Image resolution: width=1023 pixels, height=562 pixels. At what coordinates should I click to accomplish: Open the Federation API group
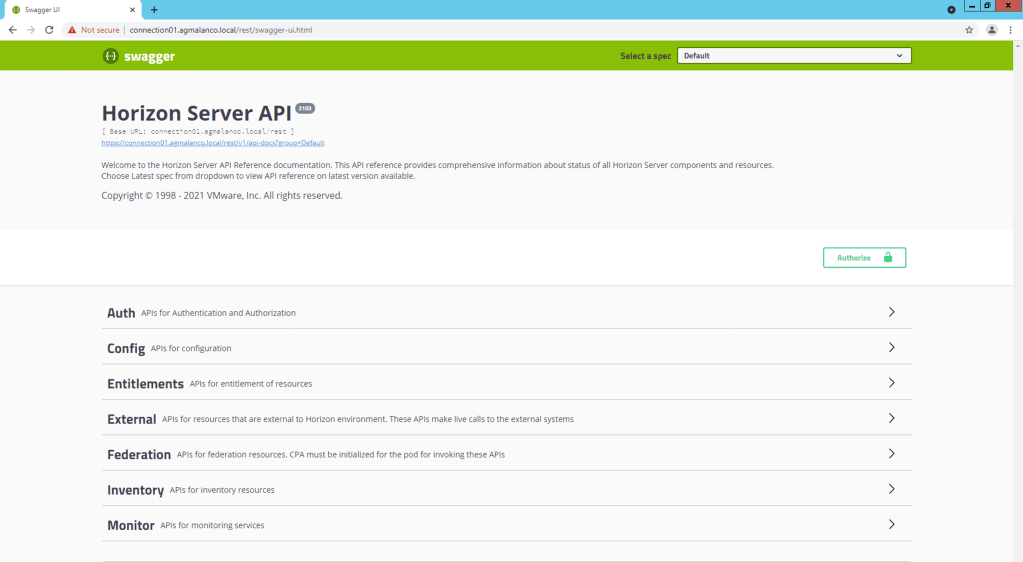click(x=139, y=455)
